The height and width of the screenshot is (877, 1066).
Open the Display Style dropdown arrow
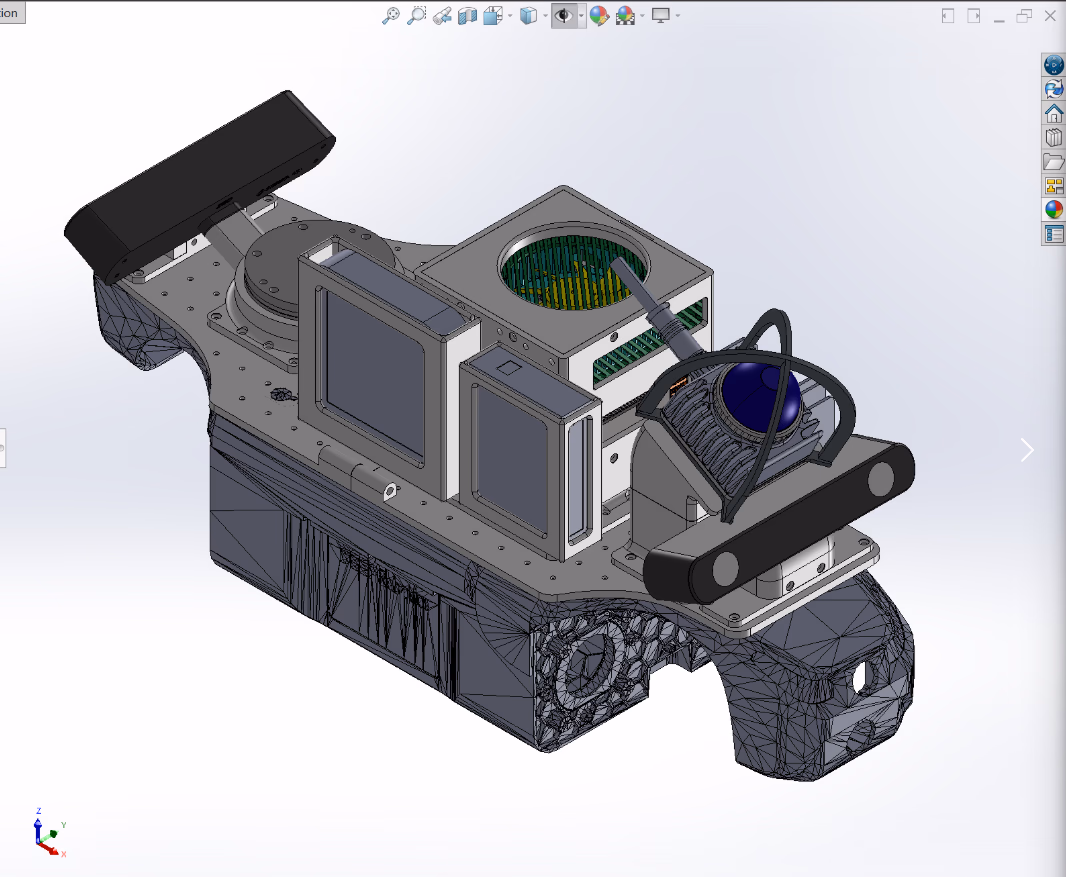point(545,16)
